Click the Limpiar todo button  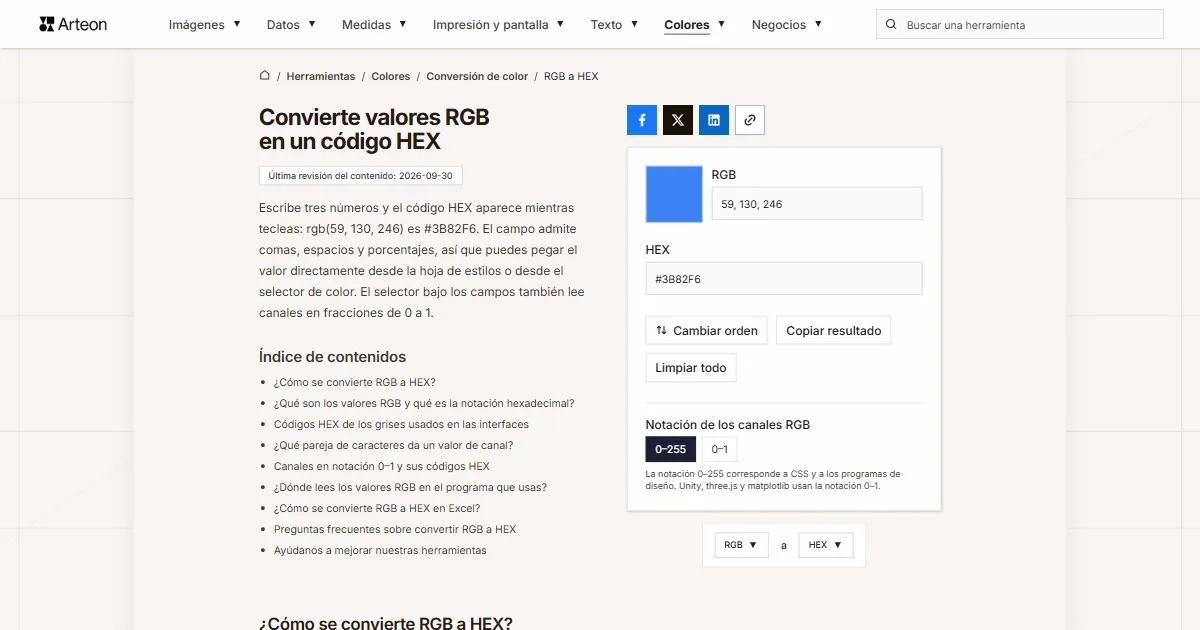pos(691,368)
